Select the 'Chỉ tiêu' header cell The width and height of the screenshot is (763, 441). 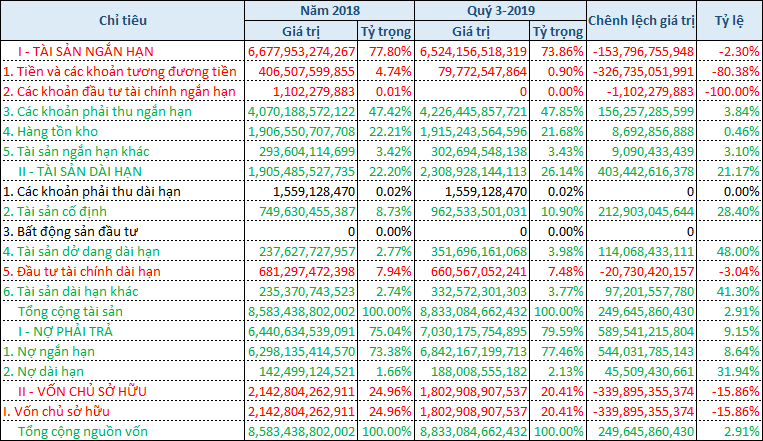pyautogui.click(x=123, y=20)
